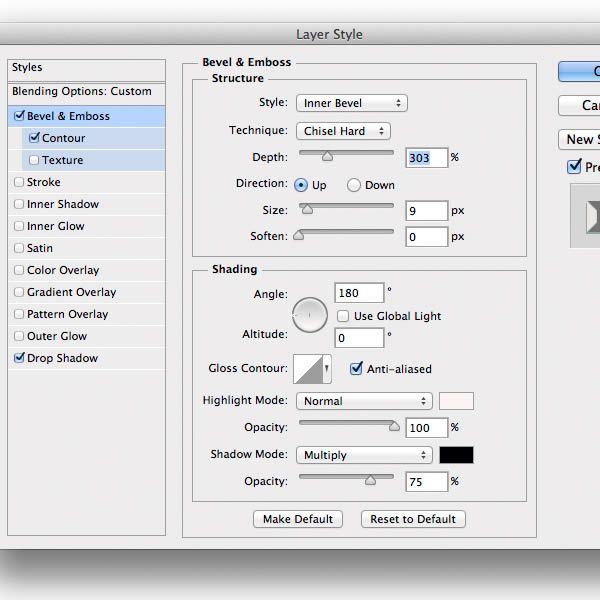Viewport: 600px width, 600px height.
Task: Click the Soften field showing 0
Action: tap(427, 236)
